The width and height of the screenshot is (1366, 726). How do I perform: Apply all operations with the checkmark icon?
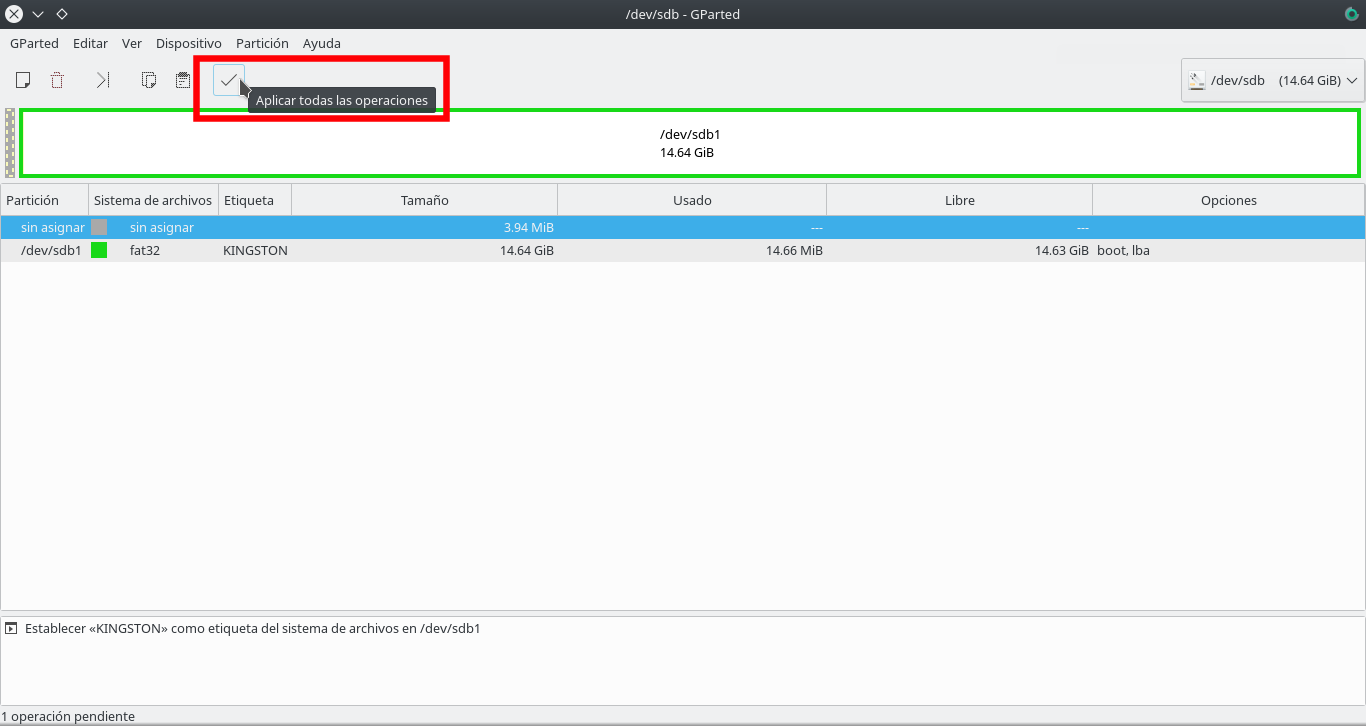pos(229,80)
